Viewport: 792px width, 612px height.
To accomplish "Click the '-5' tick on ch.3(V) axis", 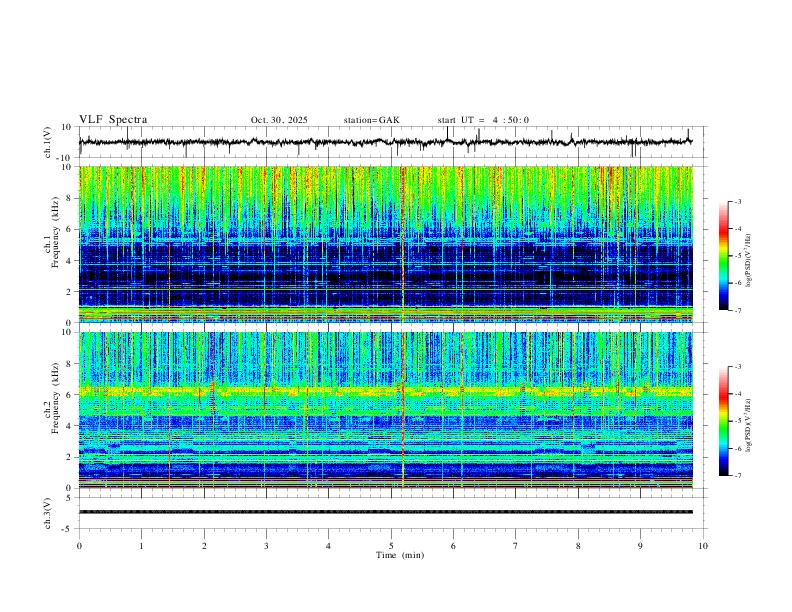I will coord(68,529).
